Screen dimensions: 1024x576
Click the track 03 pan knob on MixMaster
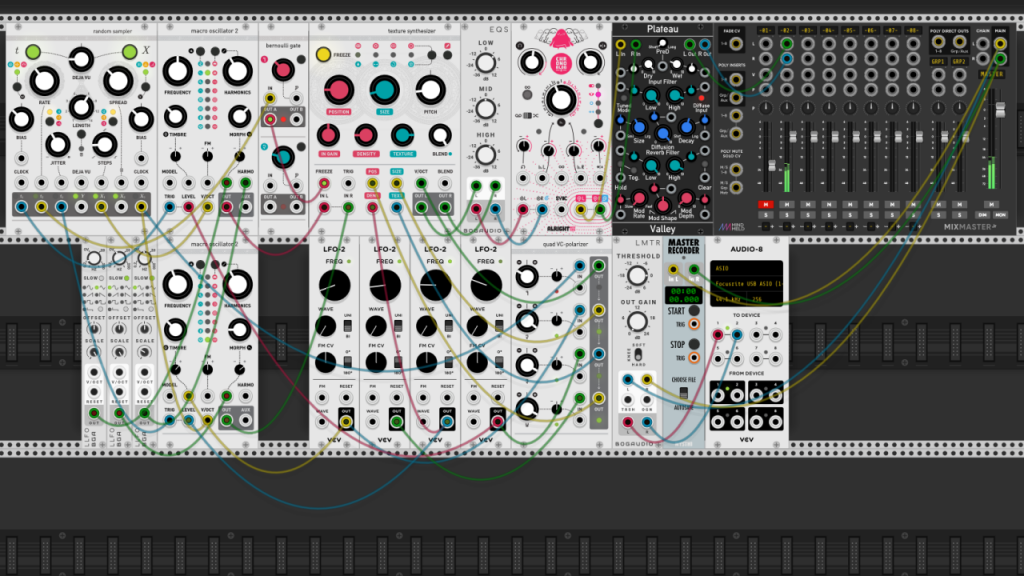[808, 107]
